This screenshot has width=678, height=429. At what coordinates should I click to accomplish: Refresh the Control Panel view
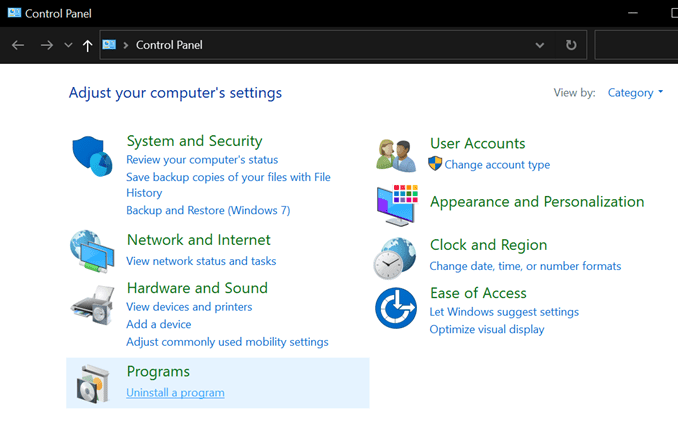pos(571,45)
